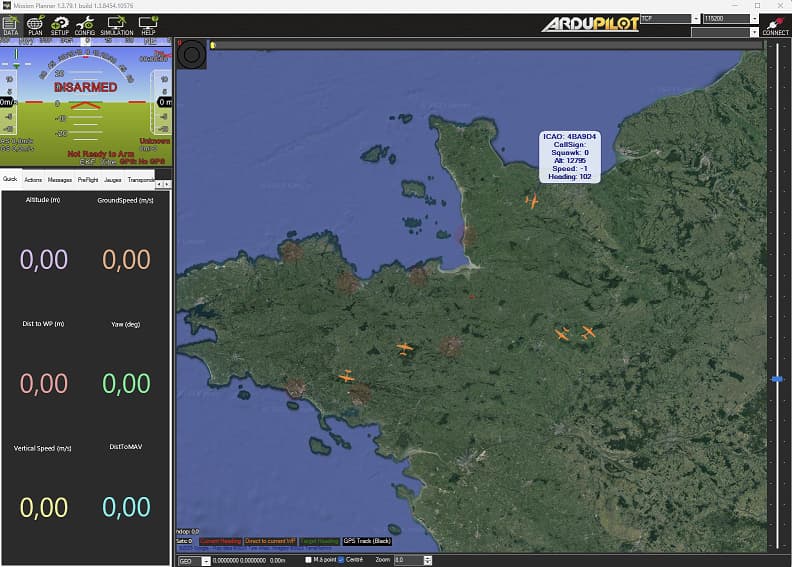Click the Current Heading legend label
The height and width of the screenshot is (567, 792).
coord(221,541)
